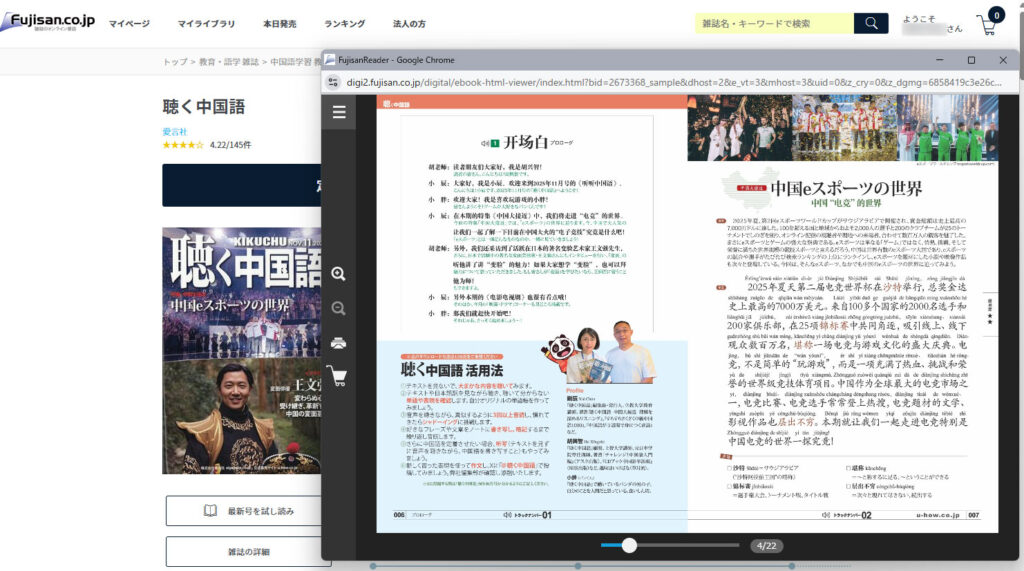Open the reader hamburger menu
The width and height of the screenshot is (1024, 571).
[x=339, y=112]
